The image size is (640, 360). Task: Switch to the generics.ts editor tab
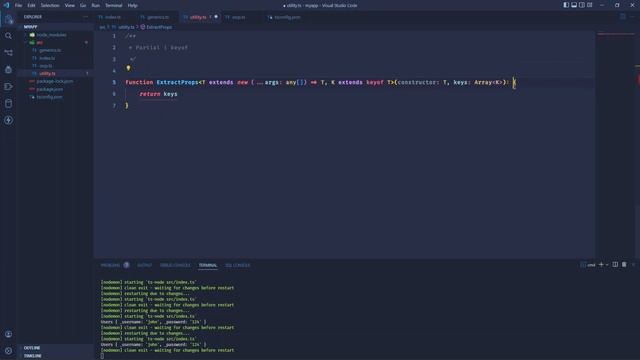point(158,17)
